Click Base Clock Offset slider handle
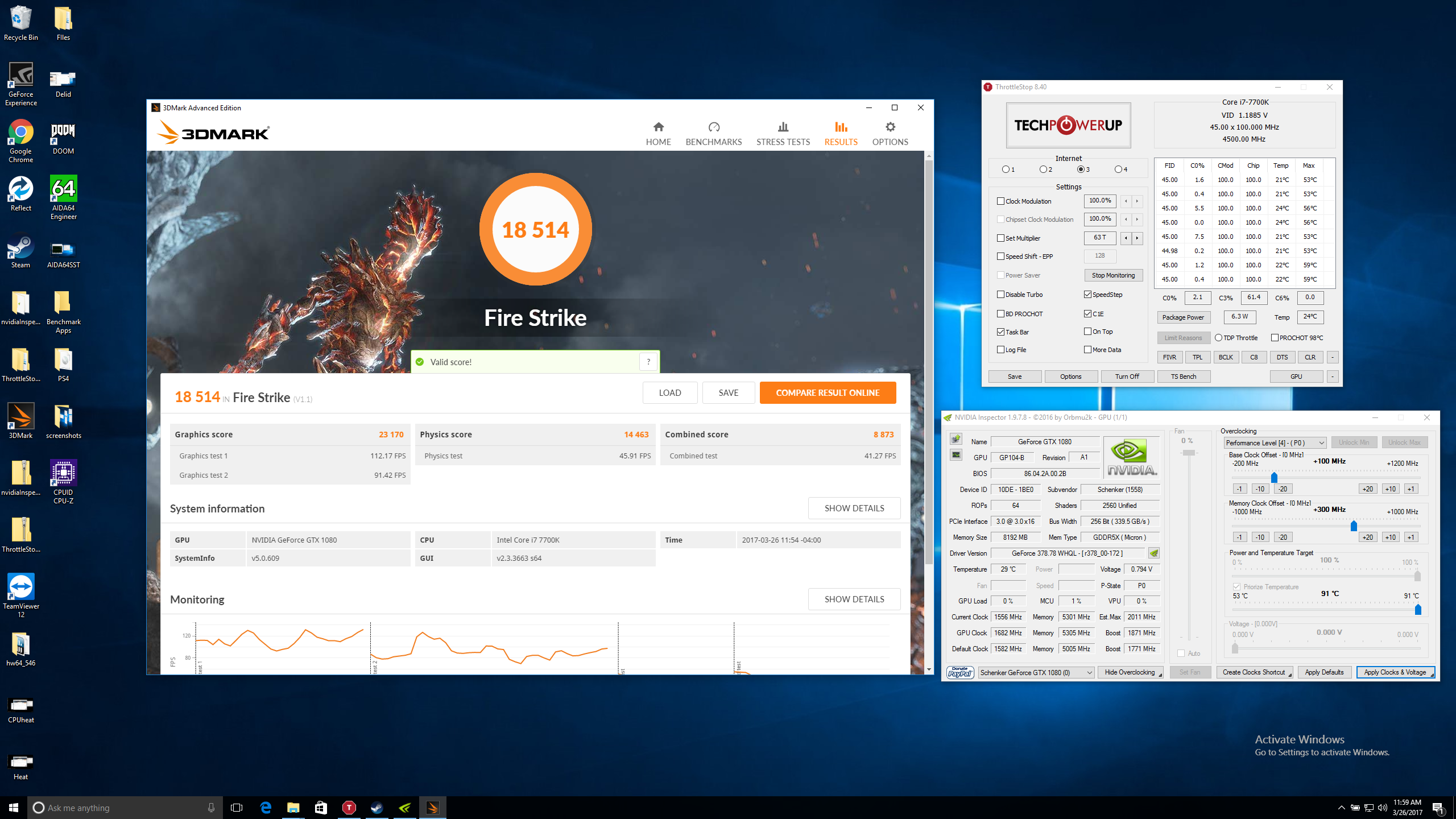 [1274, 477]
